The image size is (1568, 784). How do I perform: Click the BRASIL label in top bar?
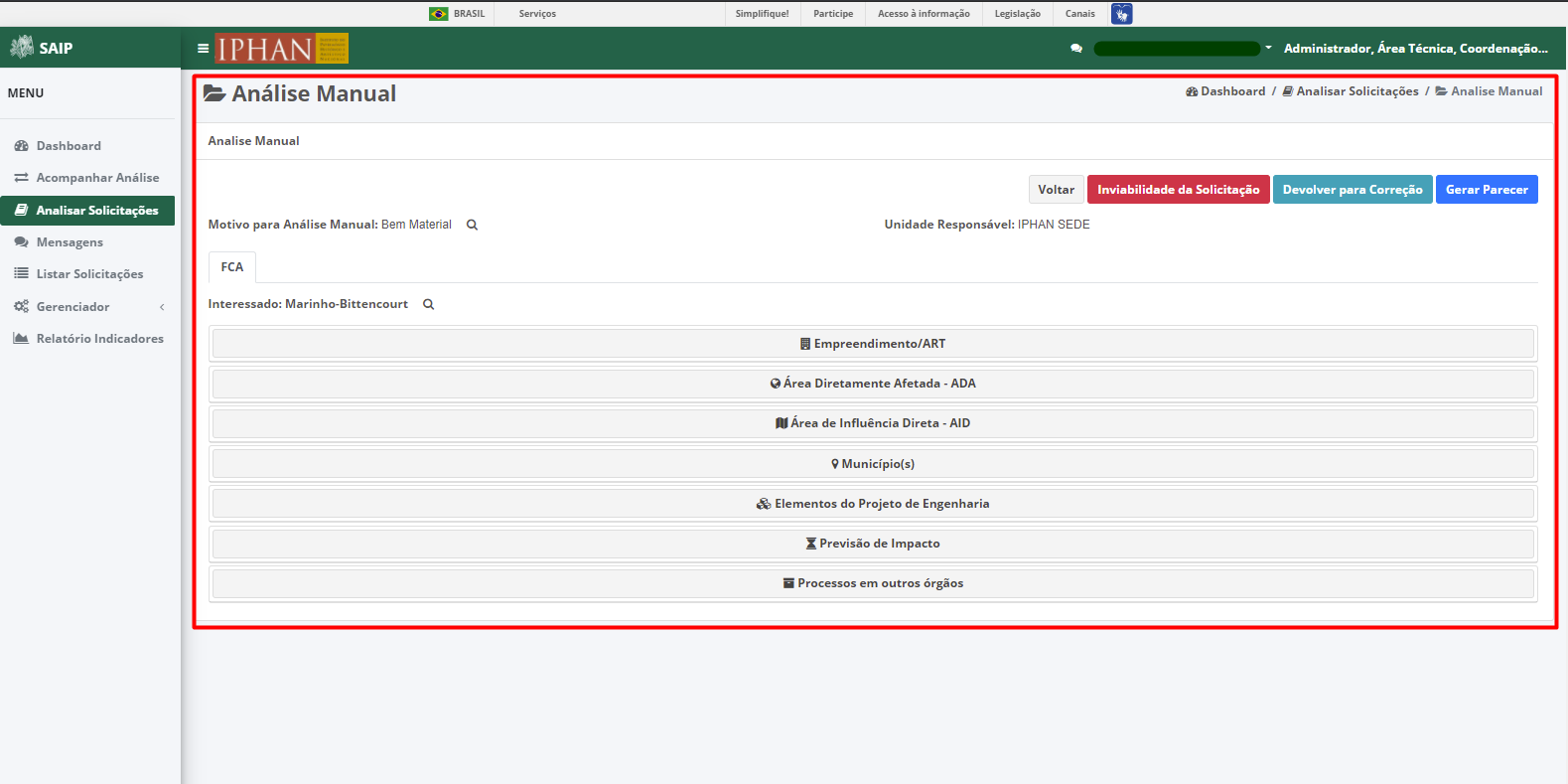(x=470, y=14)
